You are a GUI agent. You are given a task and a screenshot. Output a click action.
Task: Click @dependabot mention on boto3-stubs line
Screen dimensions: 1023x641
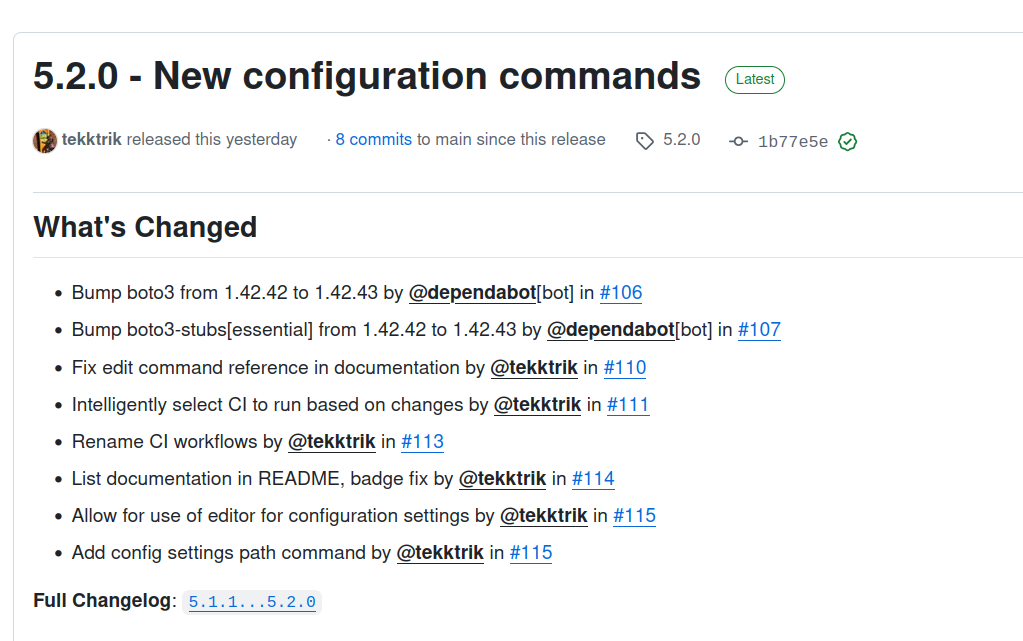610,330
